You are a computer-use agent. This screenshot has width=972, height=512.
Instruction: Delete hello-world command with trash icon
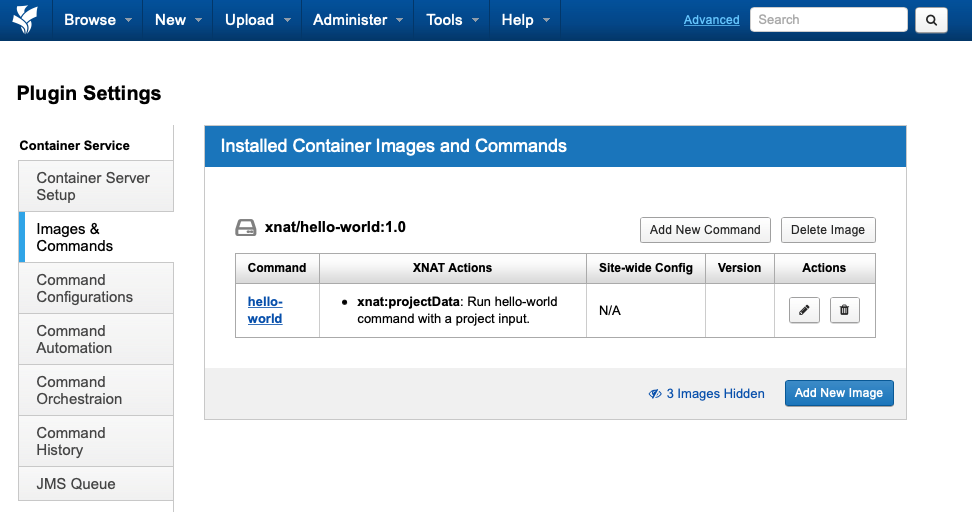tap(844, 310)
